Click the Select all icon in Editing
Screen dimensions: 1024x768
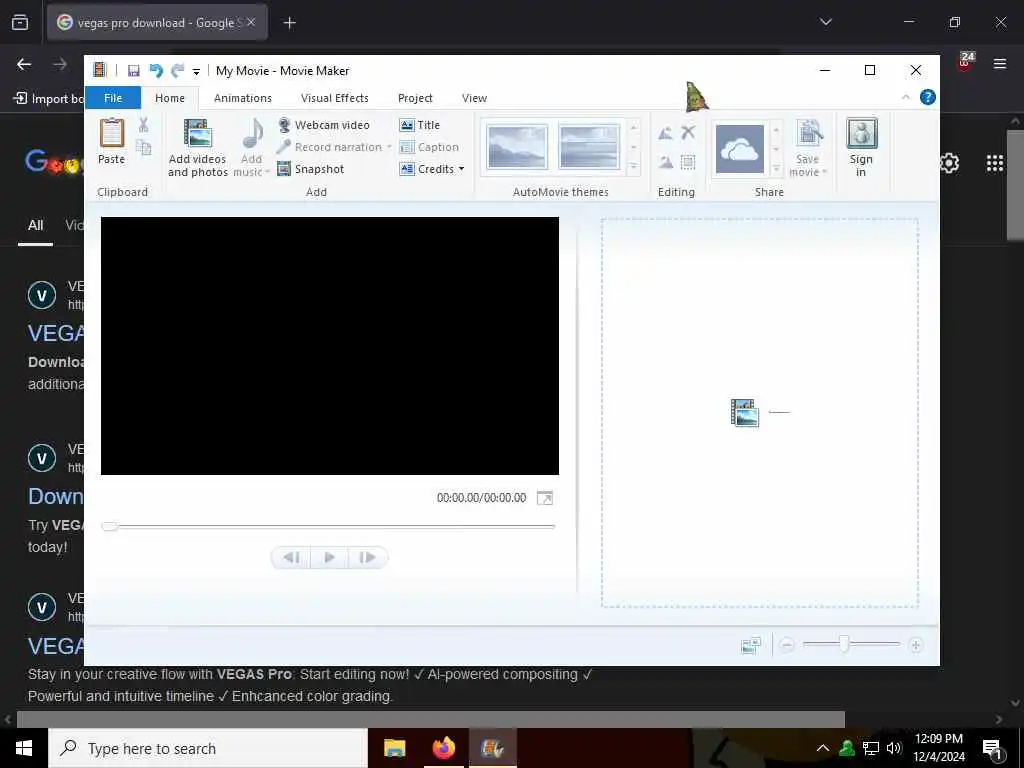[x=688, y=162]
